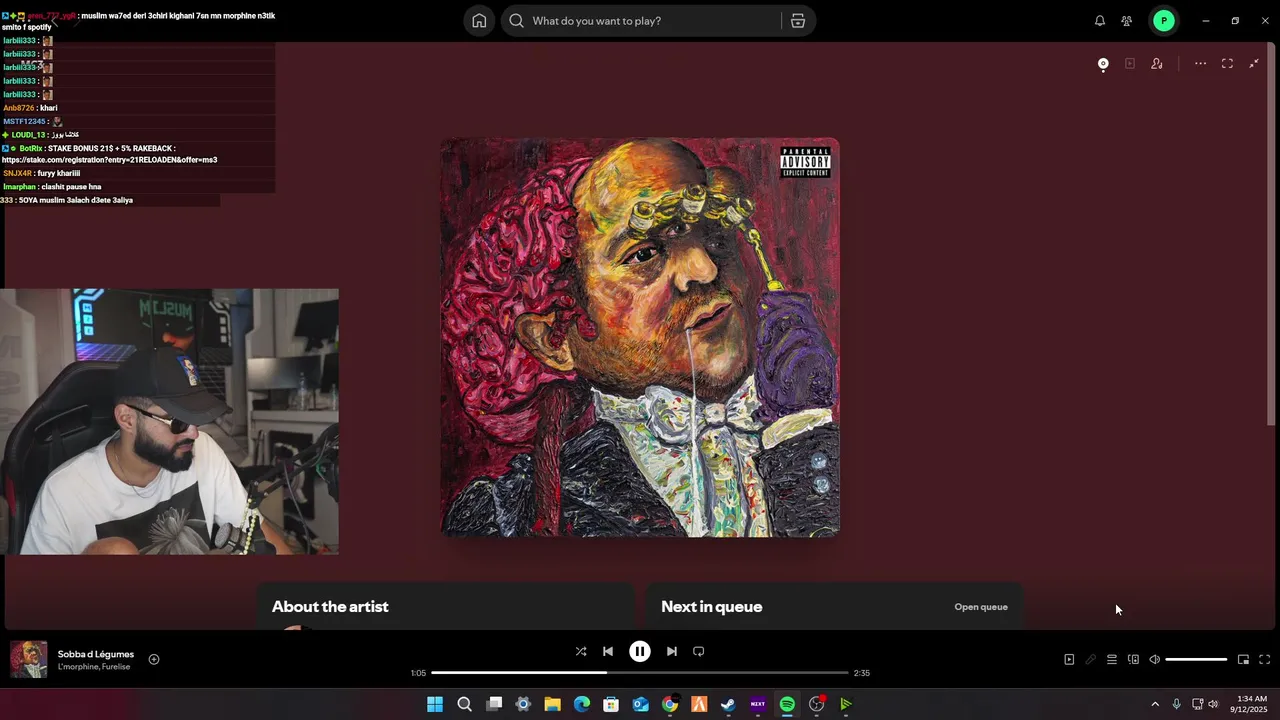Open the network system tray icon

(x=1198, y=704)
